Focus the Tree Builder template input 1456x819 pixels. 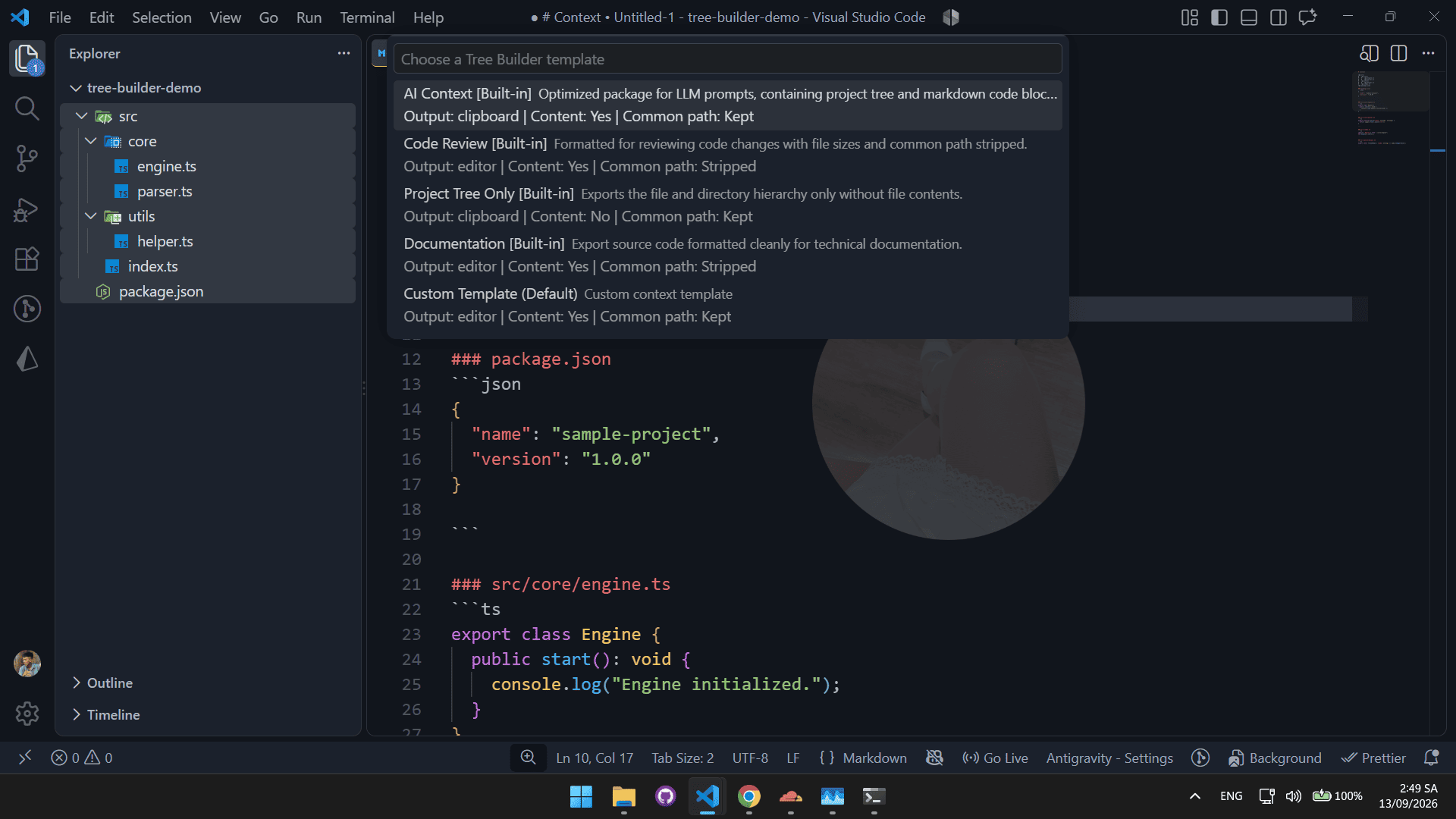click(727, 59)
